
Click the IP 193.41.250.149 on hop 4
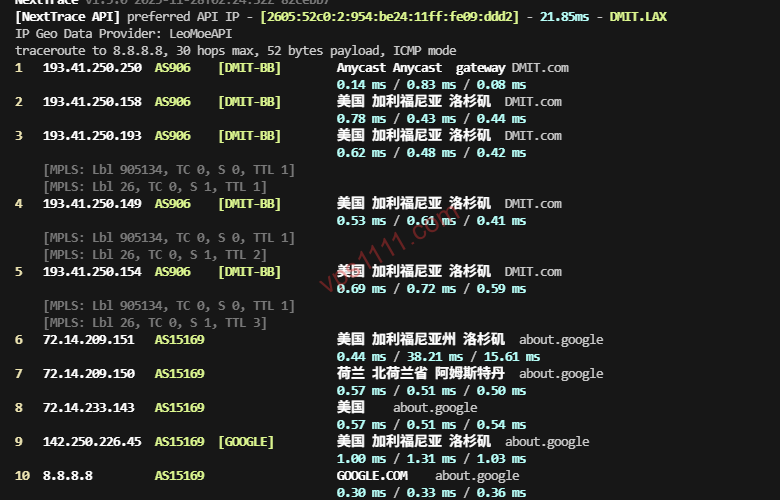point(93,203)
